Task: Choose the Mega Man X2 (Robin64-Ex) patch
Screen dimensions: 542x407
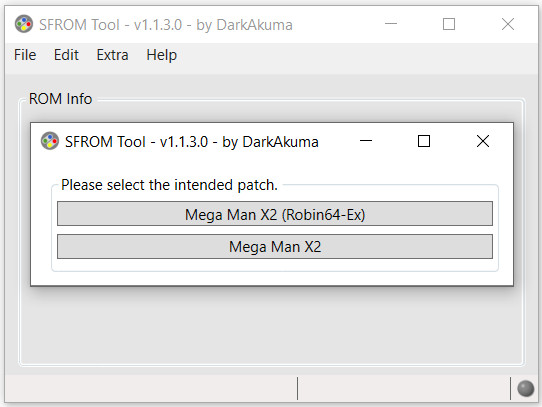Action: [x=275, y=214]
